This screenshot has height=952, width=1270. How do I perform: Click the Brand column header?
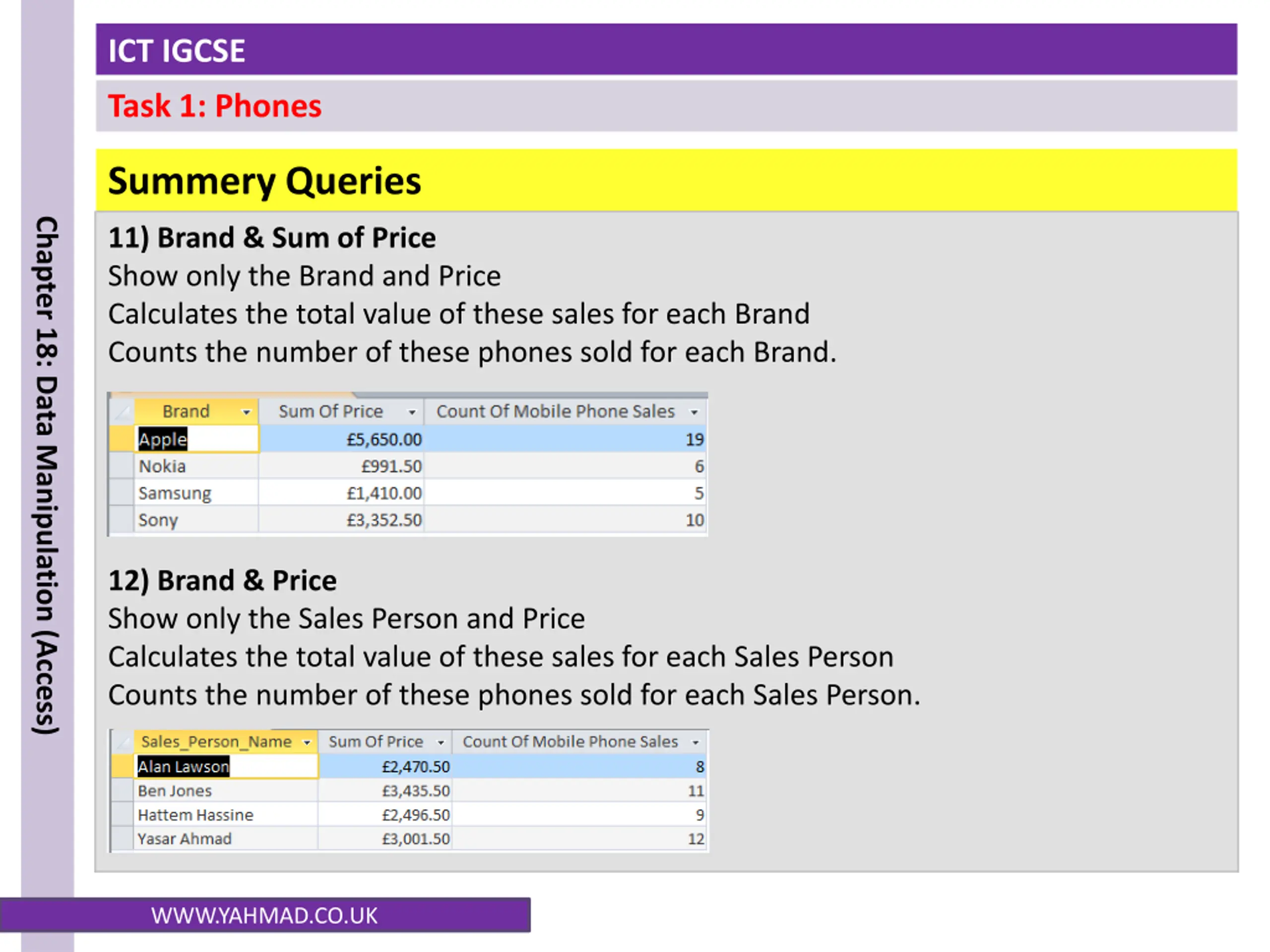[196, 412]
